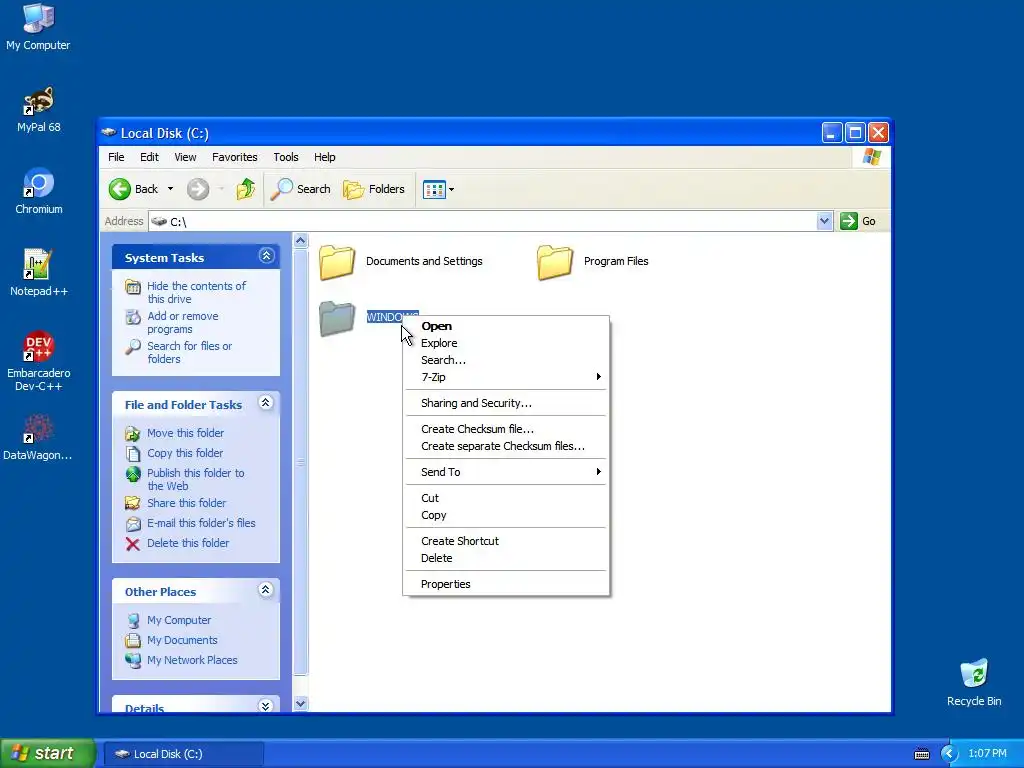Screen dimensions: 1024x768
Task: Collapse the System Tasks panel
Action: (266, 255)
